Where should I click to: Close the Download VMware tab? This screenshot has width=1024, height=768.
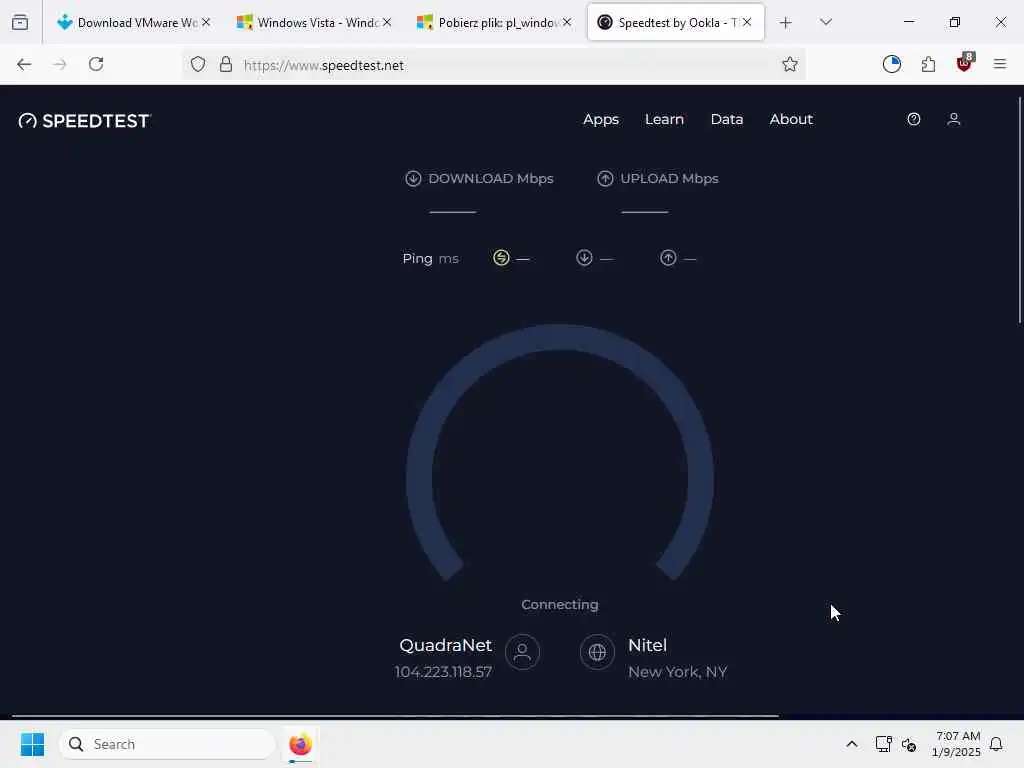pos(206,22)
